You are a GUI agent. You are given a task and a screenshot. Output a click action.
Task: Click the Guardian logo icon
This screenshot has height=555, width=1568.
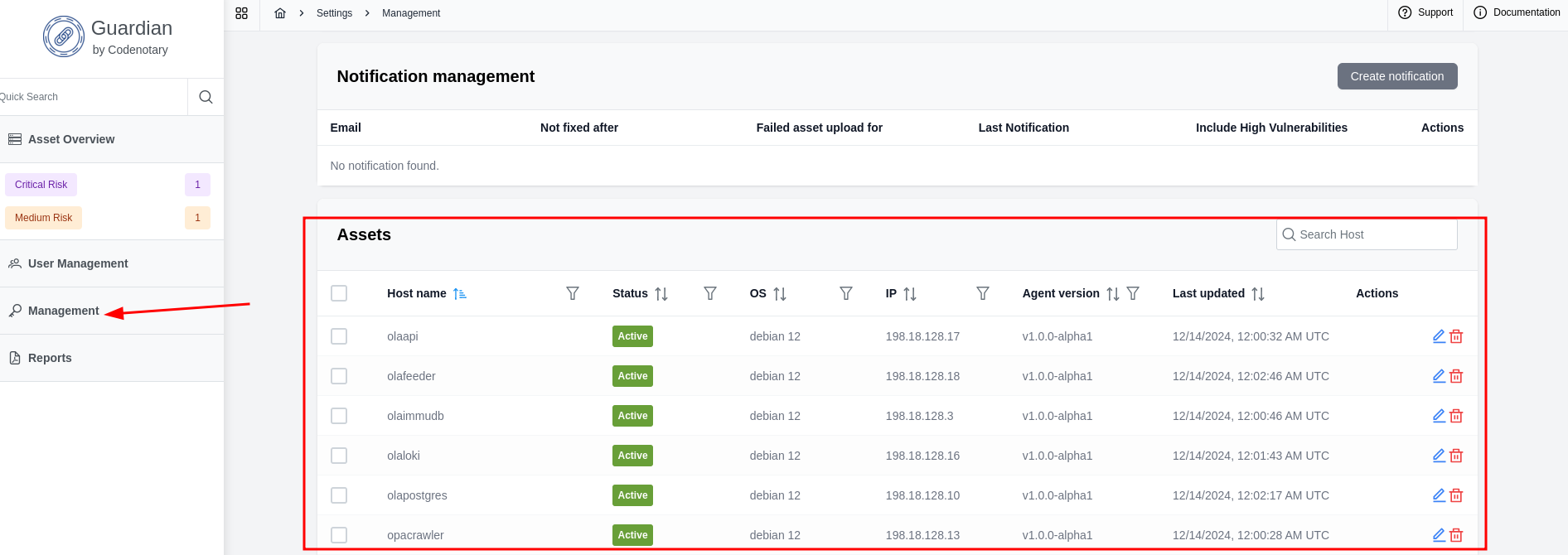[64, 36]
